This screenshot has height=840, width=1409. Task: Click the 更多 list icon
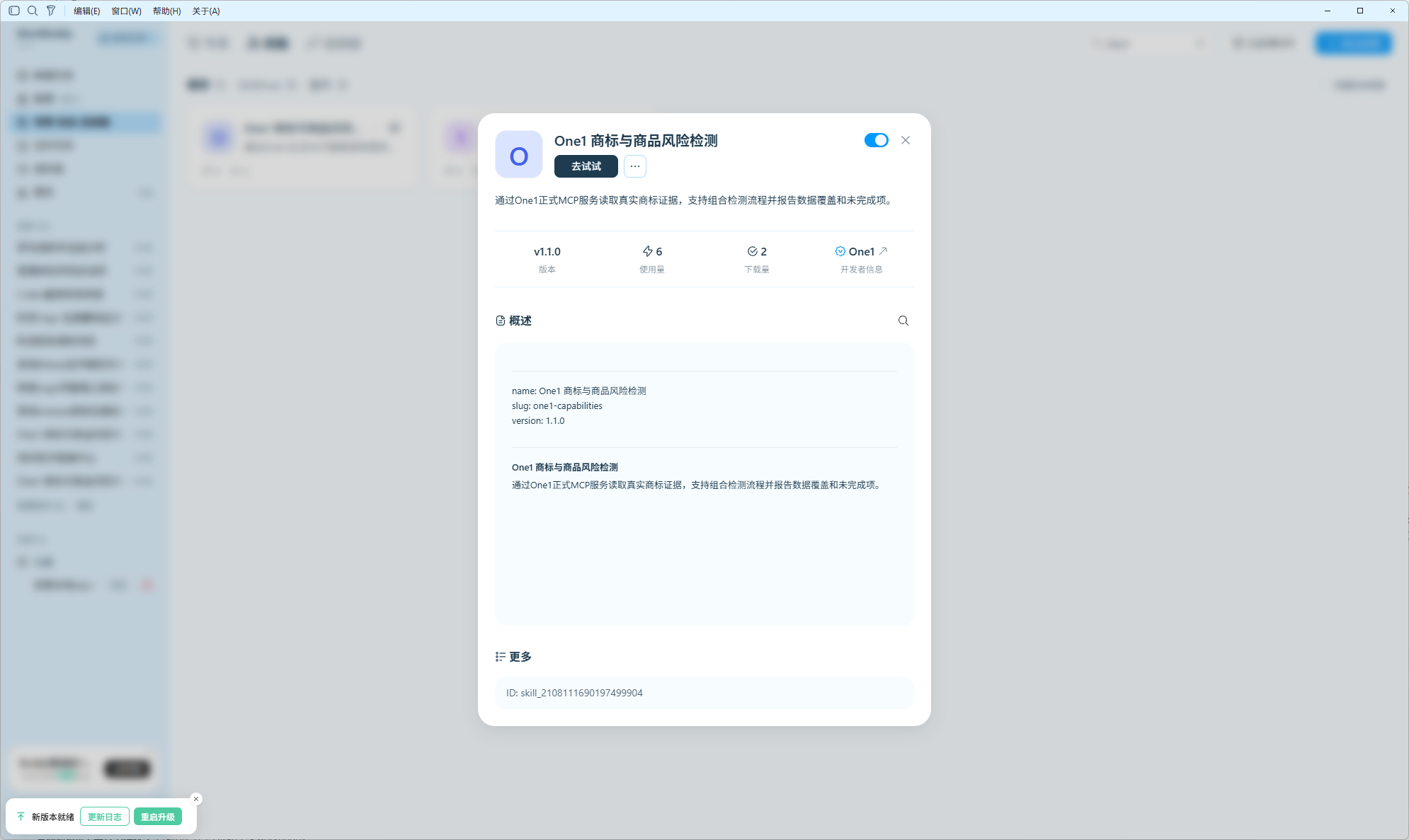[501, 657]
